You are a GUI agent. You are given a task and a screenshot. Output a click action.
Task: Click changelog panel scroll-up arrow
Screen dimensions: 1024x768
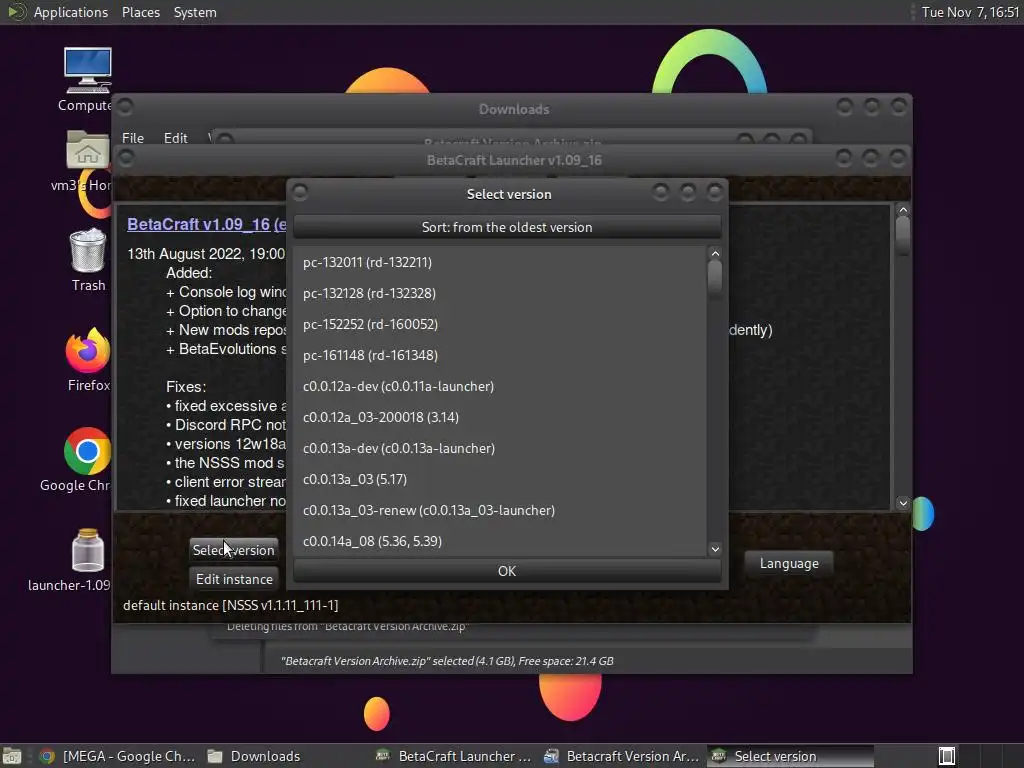coord(903,210)
